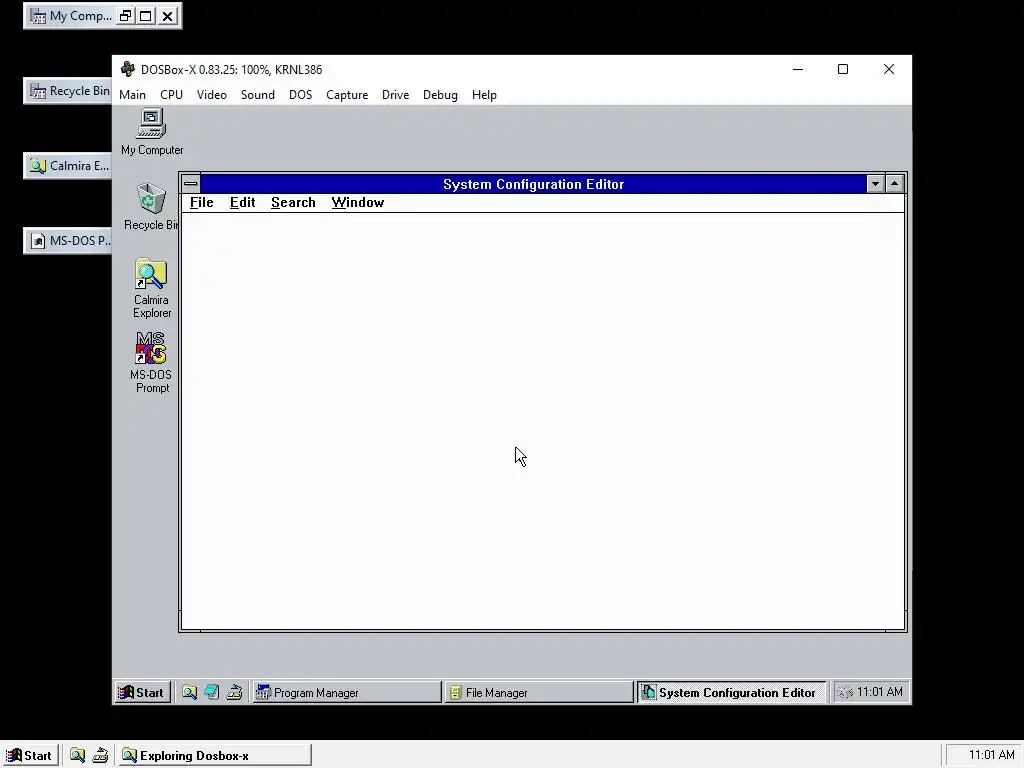Maximize System Configuration Editor with up arrow
1024x768 pixels.
[x=895, y=184]
